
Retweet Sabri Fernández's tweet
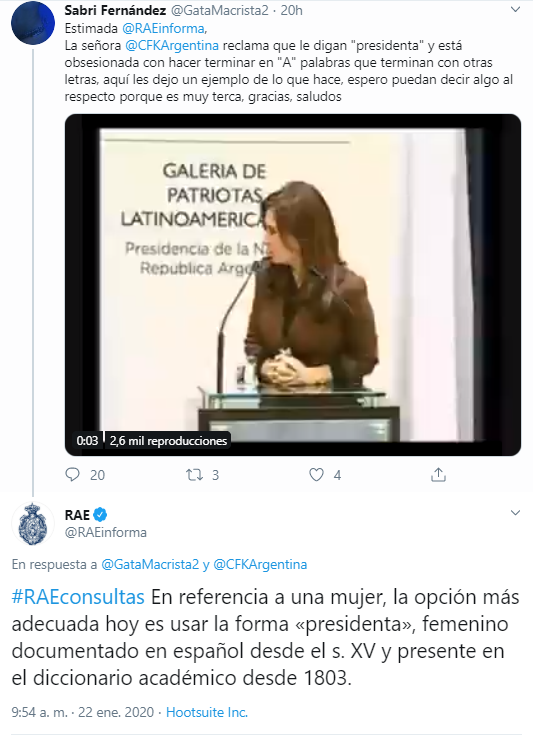194,475
